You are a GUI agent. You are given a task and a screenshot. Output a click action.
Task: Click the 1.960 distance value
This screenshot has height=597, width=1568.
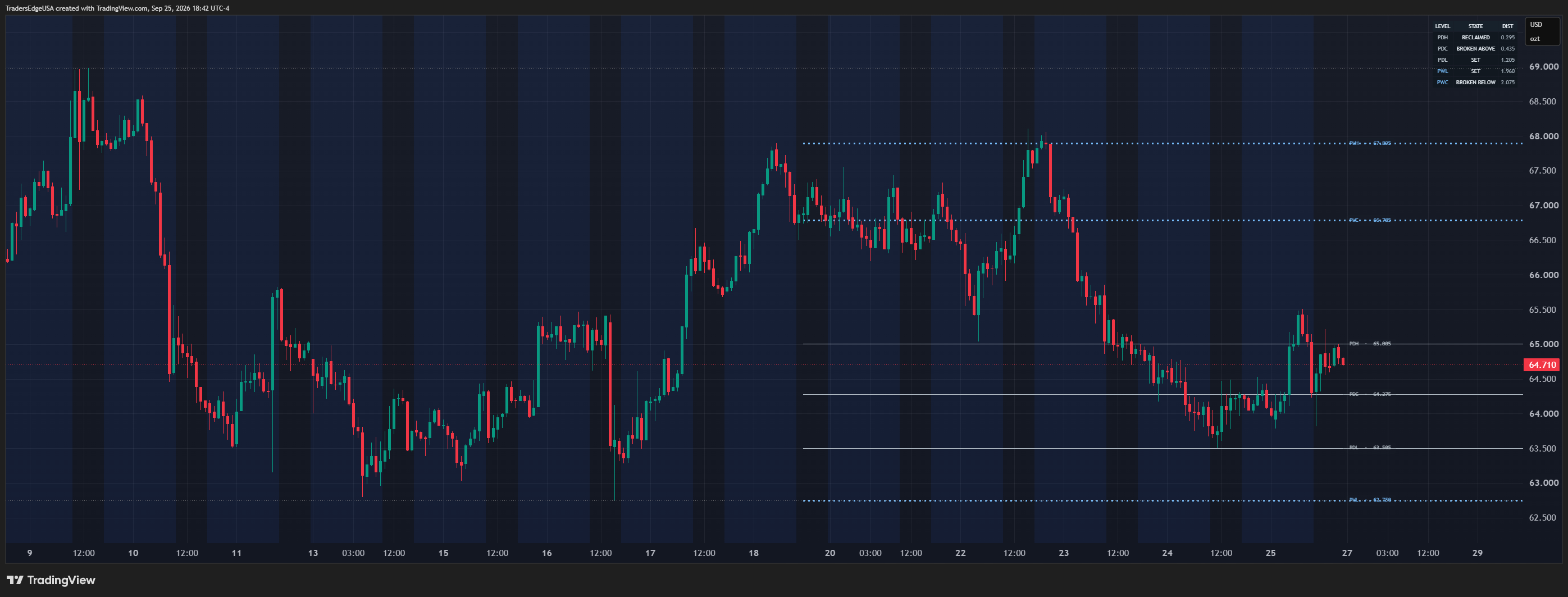1508,71
